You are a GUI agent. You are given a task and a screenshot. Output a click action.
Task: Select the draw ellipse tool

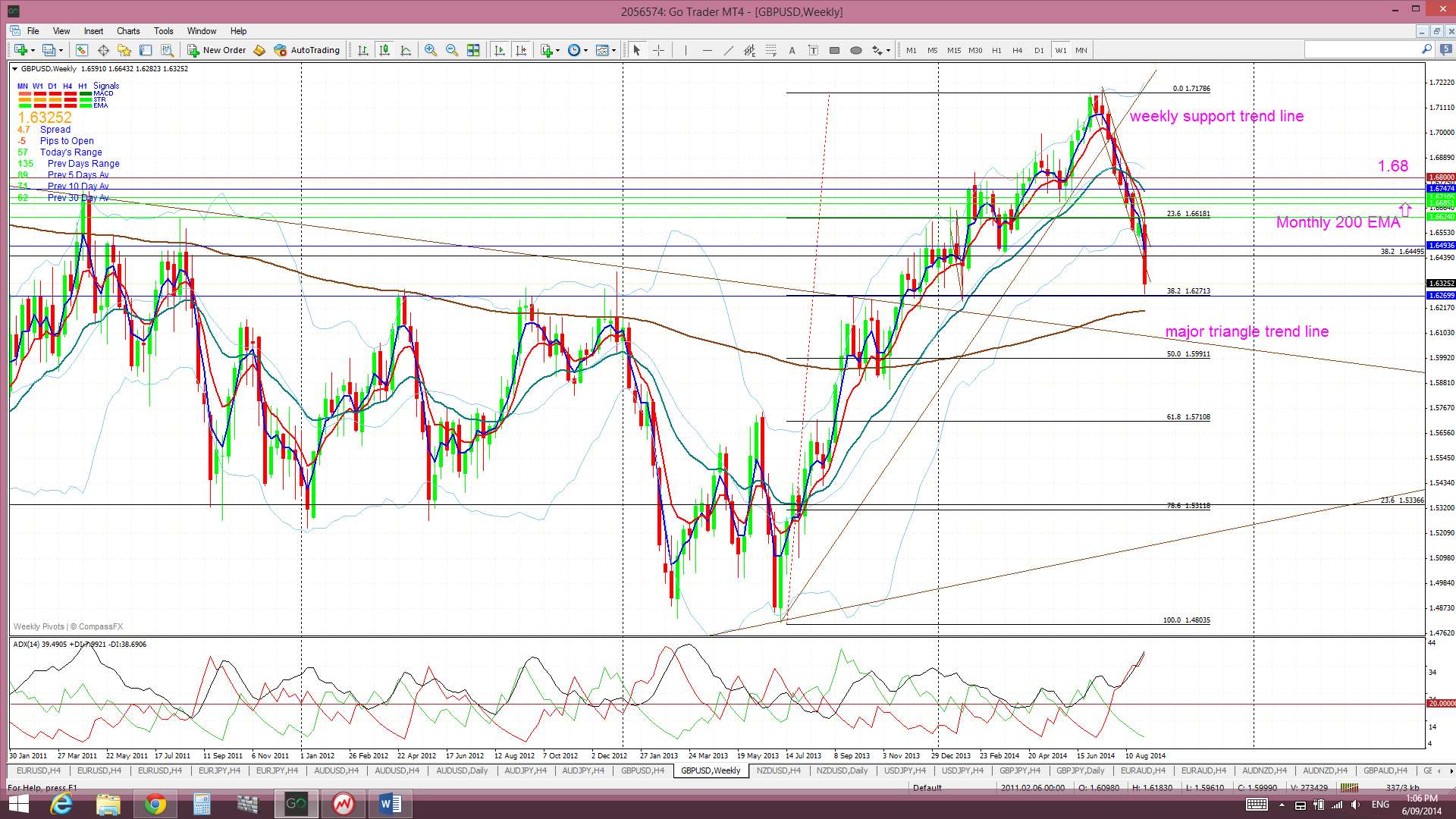tap(856, 50)
